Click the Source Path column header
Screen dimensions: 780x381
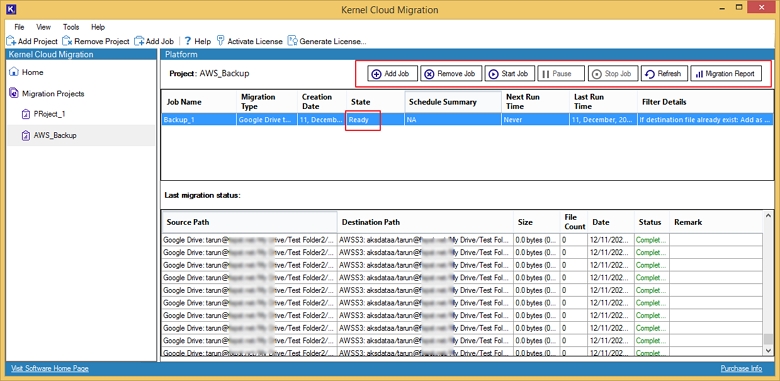pyautogui.click(x=250, y=222)
